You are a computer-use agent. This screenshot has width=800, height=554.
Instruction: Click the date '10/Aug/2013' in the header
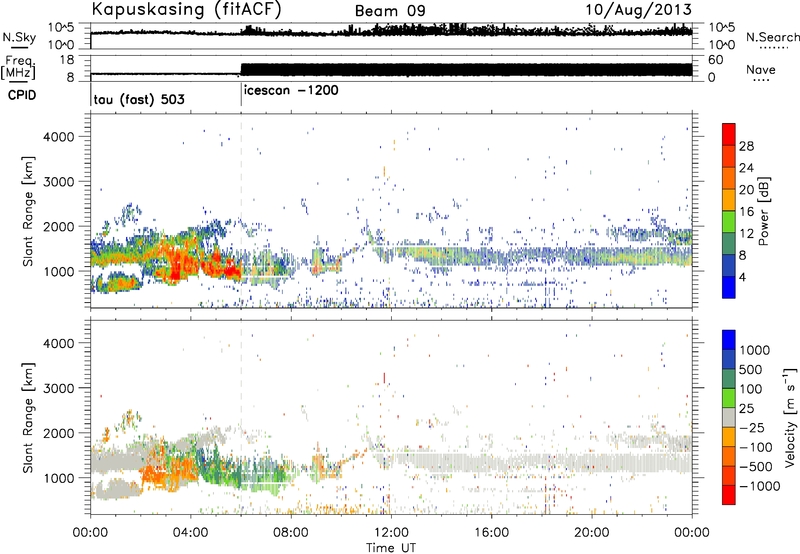[x=638, y=10]
